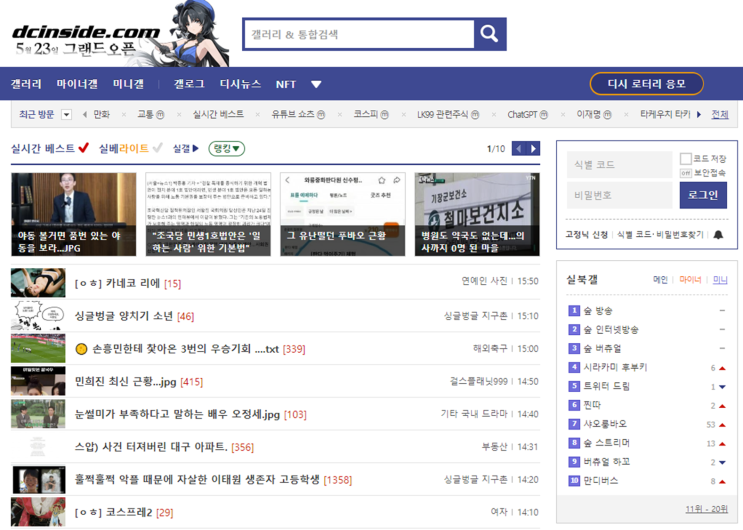Go to next page of 실시간 베스트
This screenshot has width=743, height=530.
click(x=533, y=149)
